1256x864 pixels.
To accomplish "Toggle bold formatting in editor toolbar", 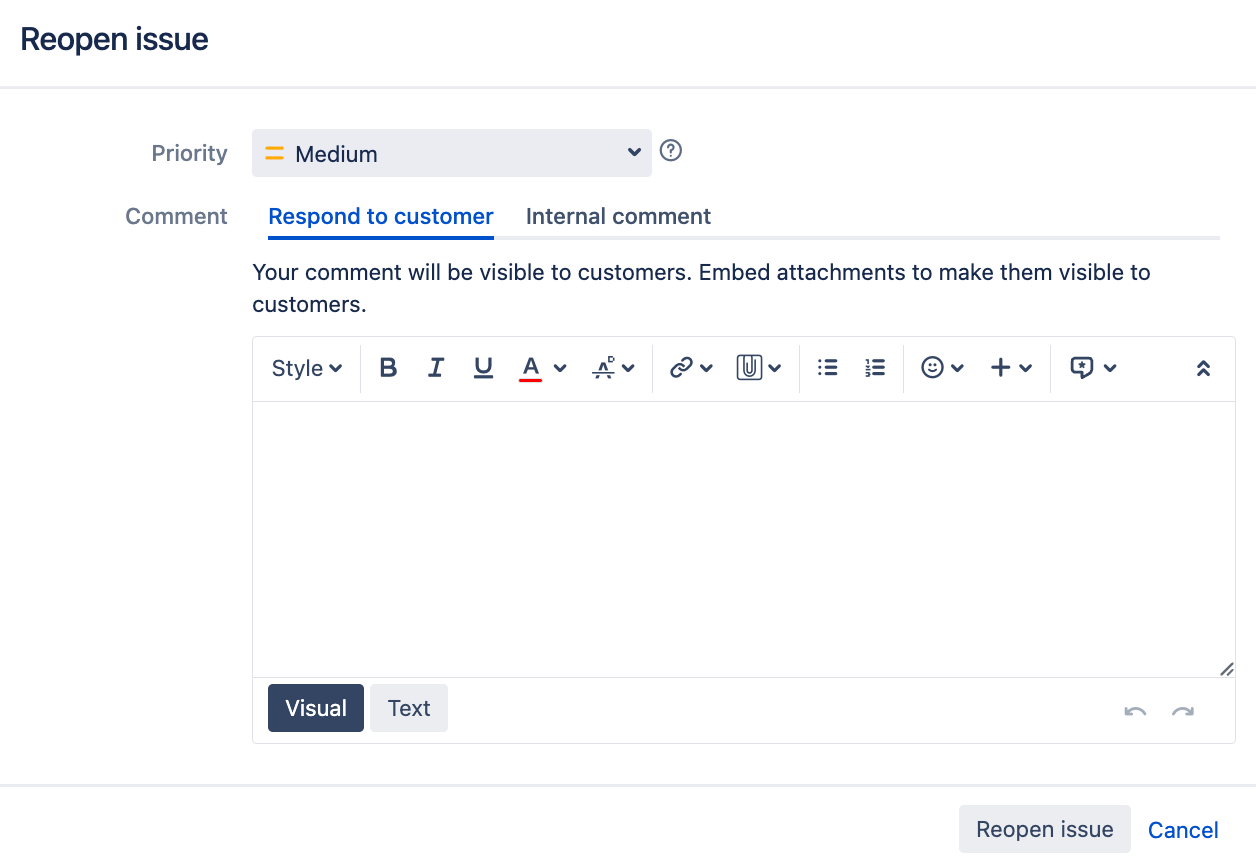I will click(389, 368).
